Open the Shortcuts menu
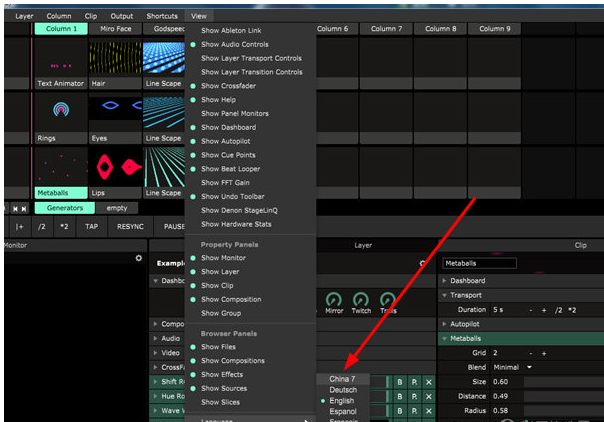604x422 pixels. coord(162,16)
